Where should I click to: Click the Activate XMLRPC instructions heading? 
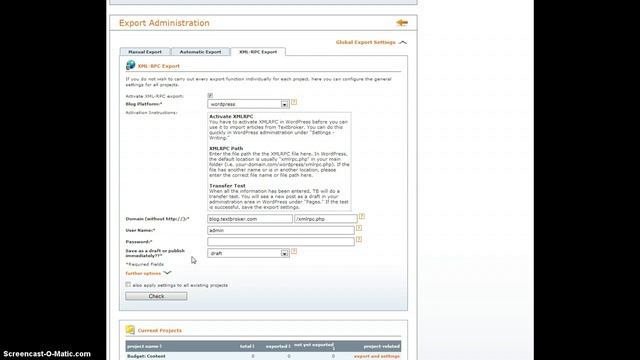tap(231, 117)
